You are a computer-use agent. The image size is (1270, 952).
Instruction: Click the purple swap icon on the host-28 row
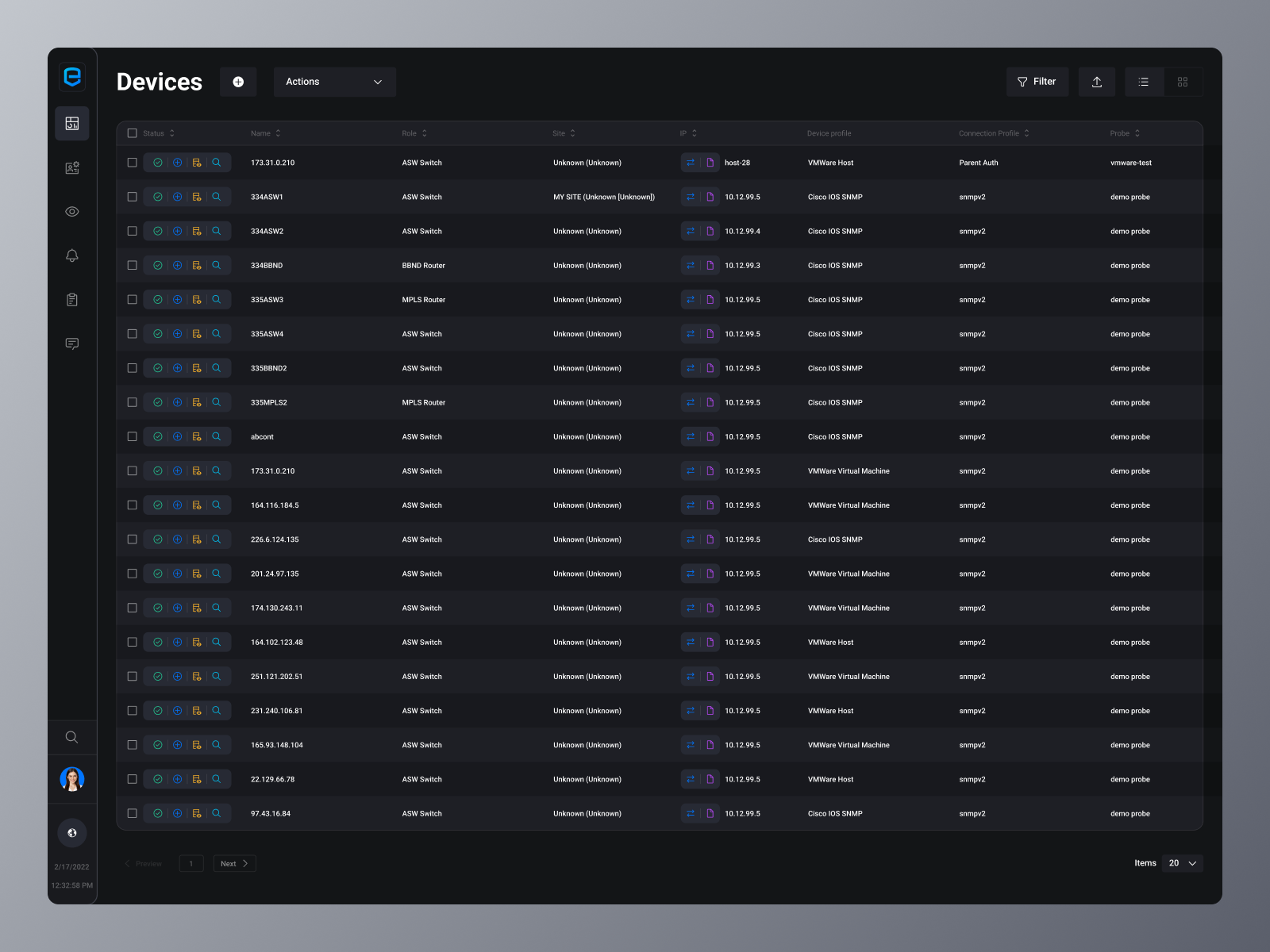coord(691,162)
